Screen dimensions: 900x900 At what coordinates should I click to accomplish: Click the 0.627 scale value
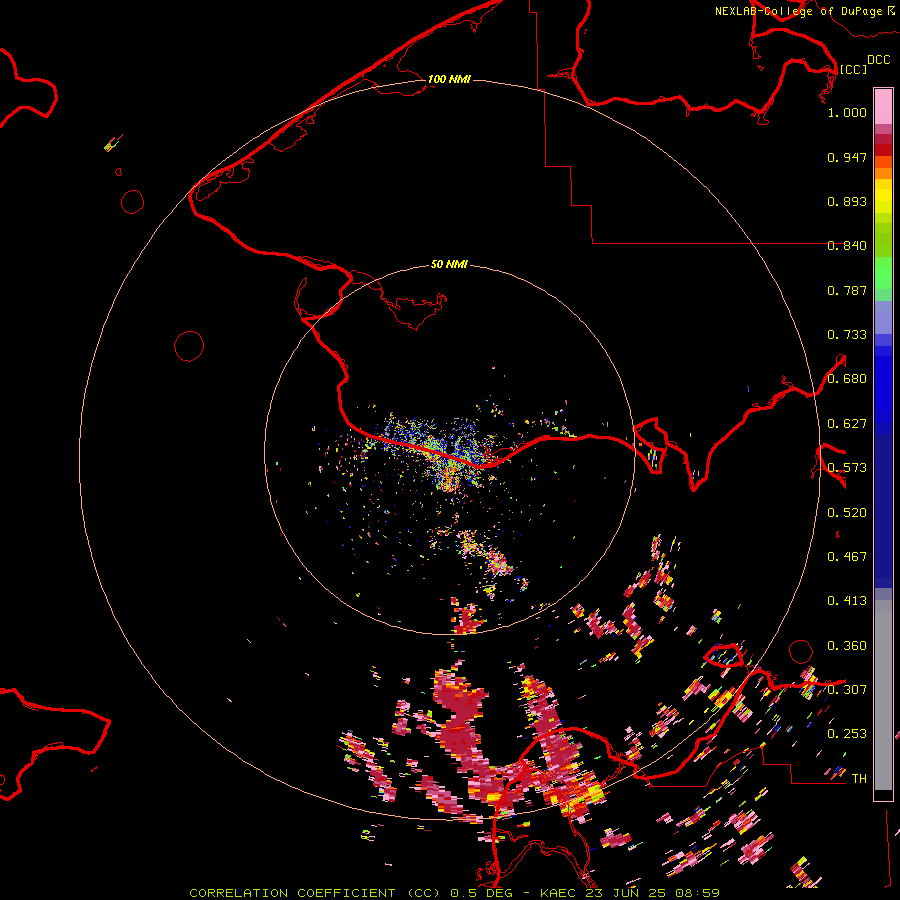click(x=847, y=424)
